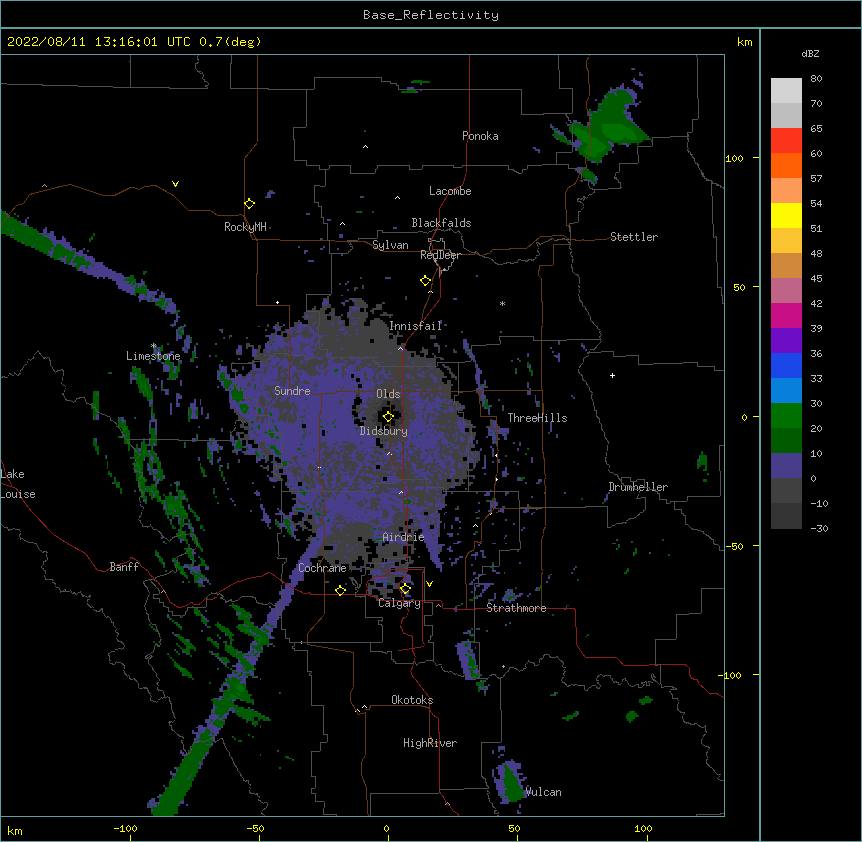Viewport: 862px width, 842px height.
Task: Pick the yellow diamond marker below Cochrane label
Action: click(x=340, y=590)
